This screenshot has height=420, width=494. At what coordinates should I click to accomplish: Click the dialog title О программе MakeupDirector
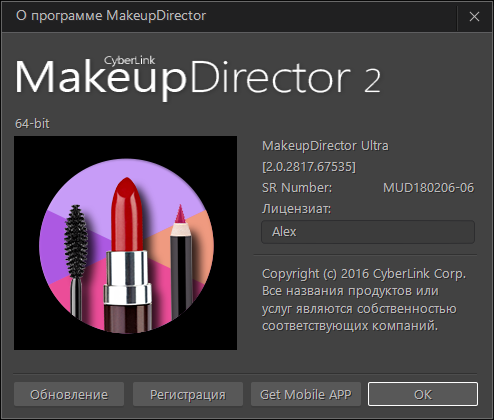click(x=111, y=16)
